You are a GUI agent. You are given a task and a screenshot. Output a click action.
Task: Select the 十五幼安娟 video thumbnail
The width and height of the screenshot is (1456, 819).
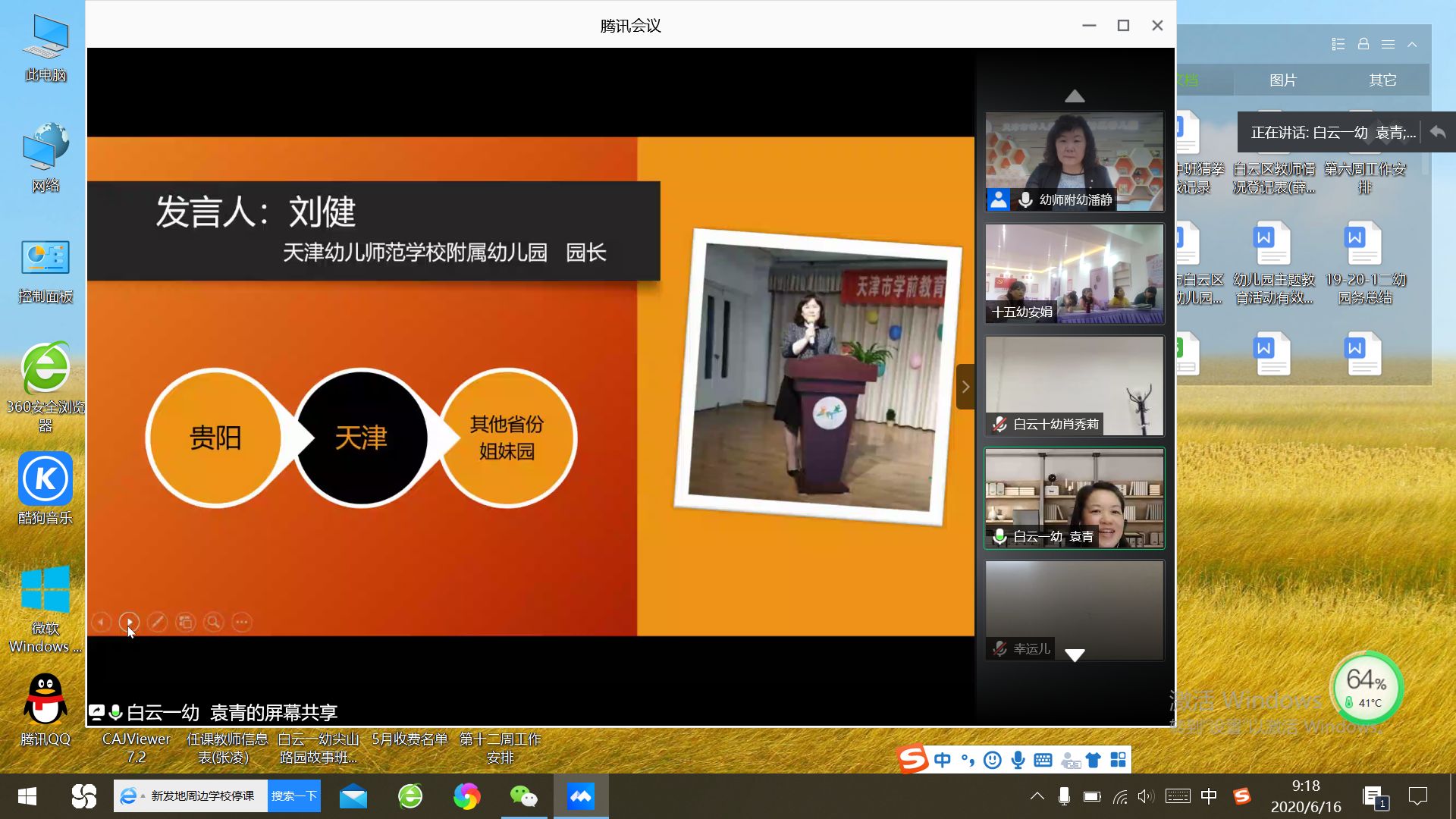pos(1074,273)
